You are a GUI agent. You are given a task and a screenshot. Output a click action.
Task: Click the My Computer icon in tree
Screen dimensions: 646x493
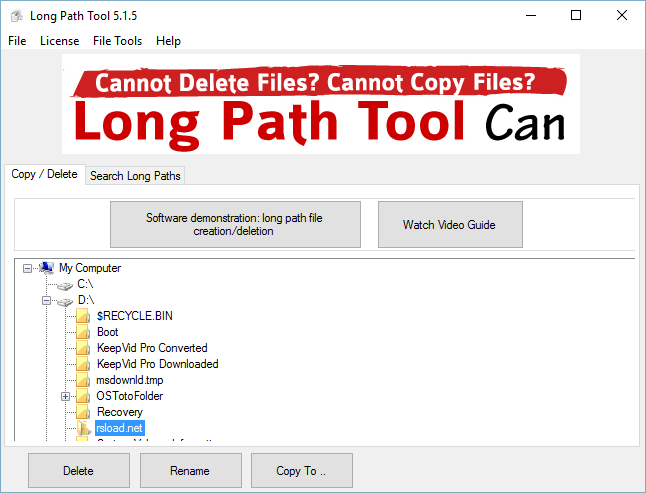[x=47, y=268]
